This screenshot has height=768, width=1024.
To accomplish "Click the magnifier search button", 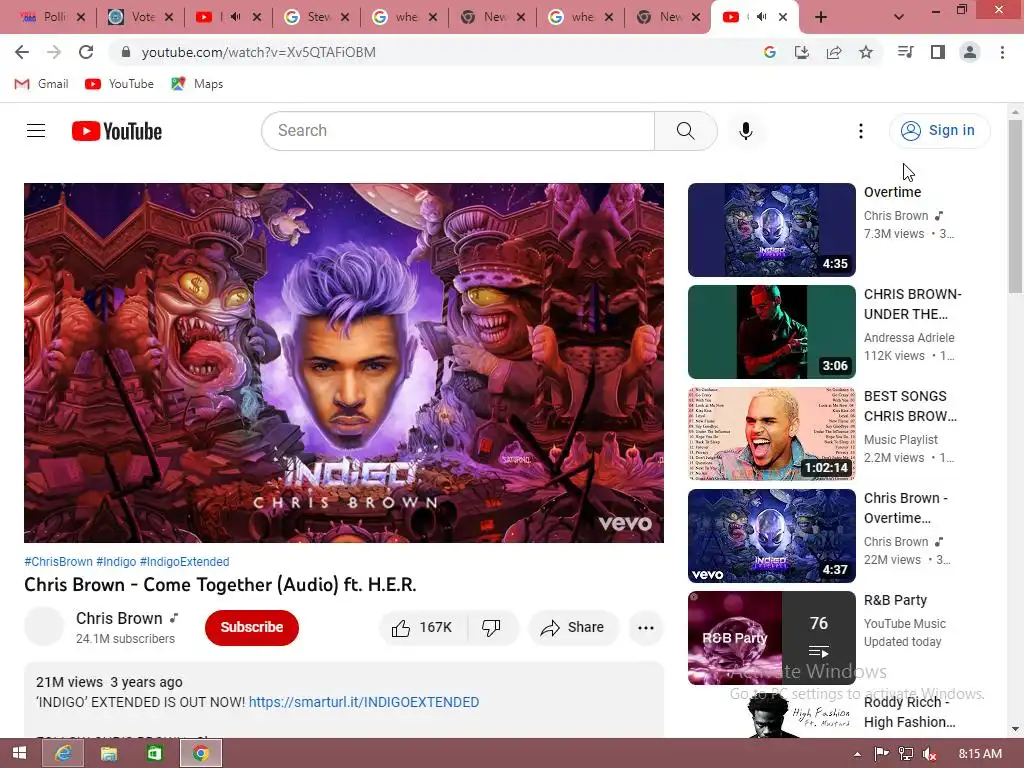I will click(686, 131).
